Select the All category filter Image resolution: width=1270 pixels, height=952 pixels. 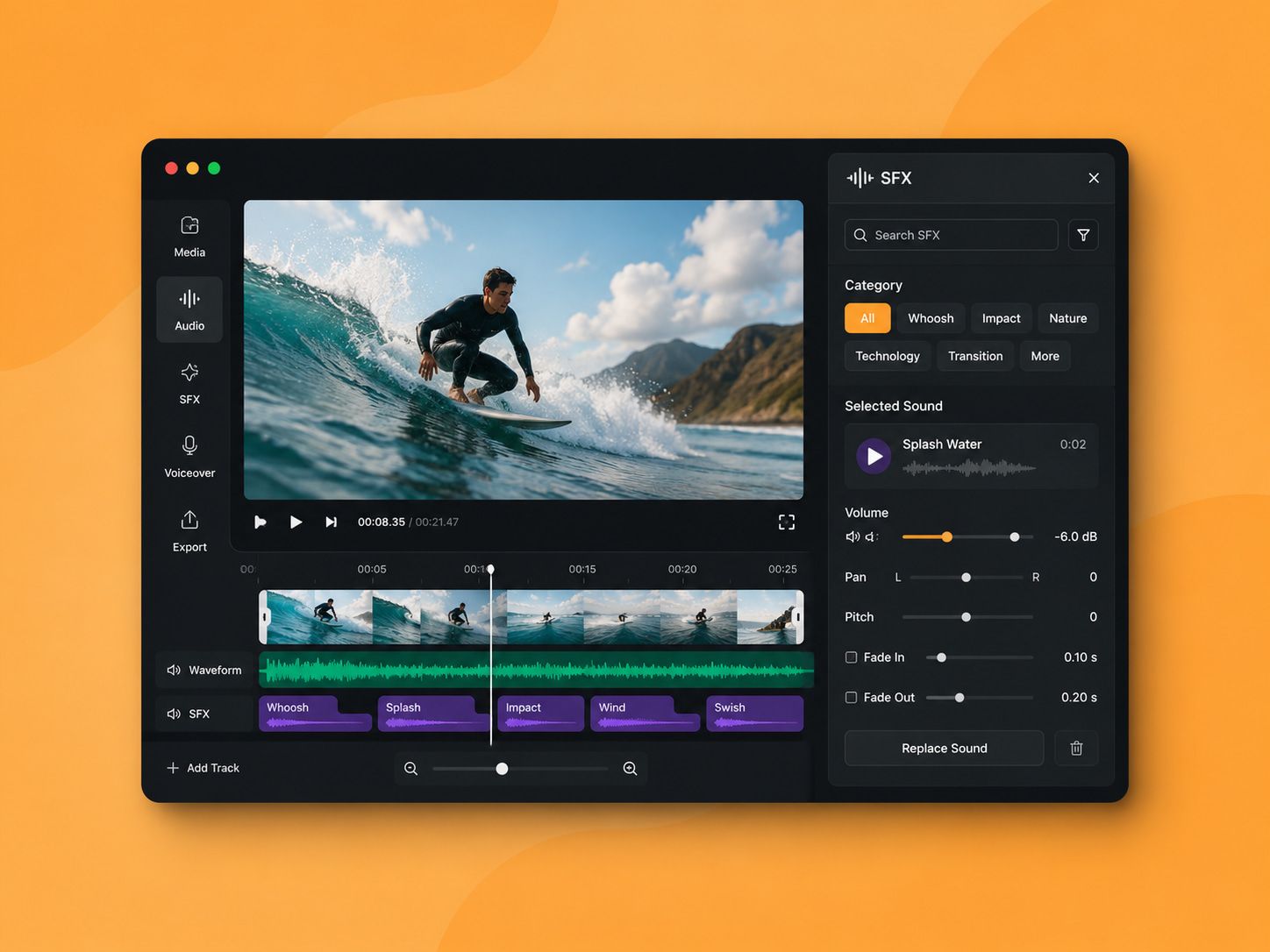coord(867,318)
